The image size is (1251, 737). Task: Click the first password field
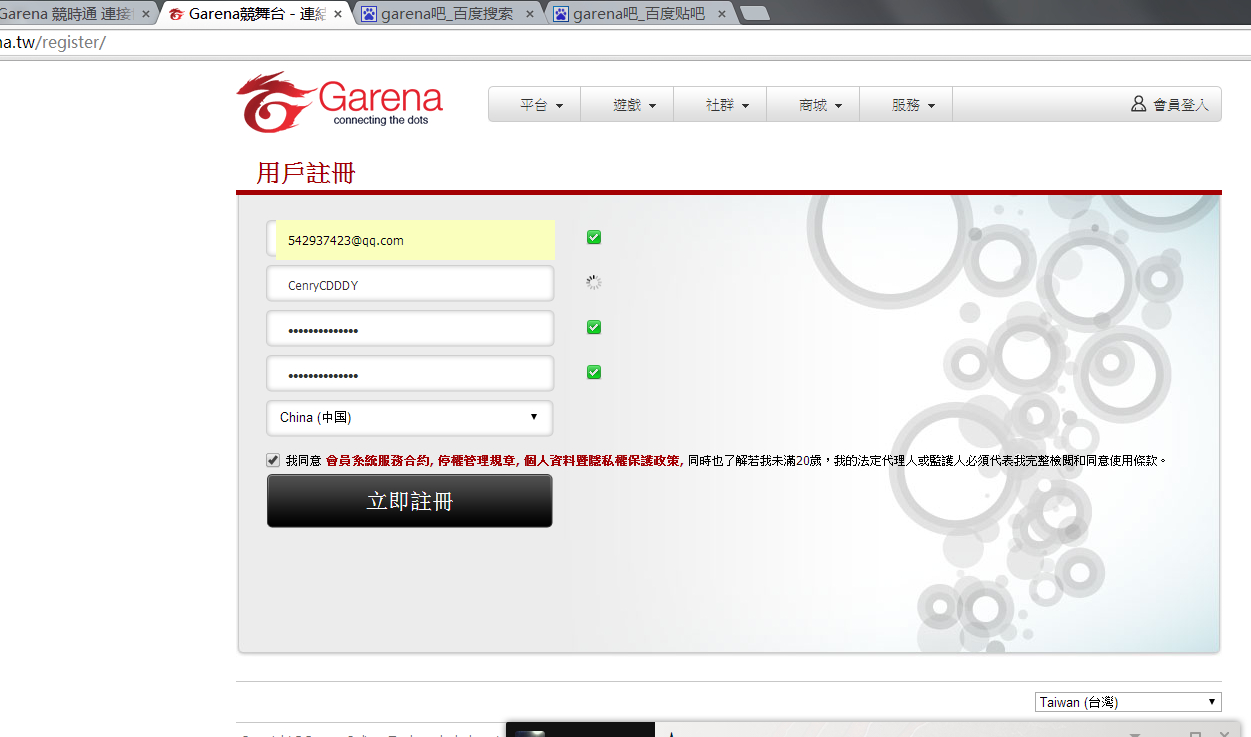coord(410,329)
